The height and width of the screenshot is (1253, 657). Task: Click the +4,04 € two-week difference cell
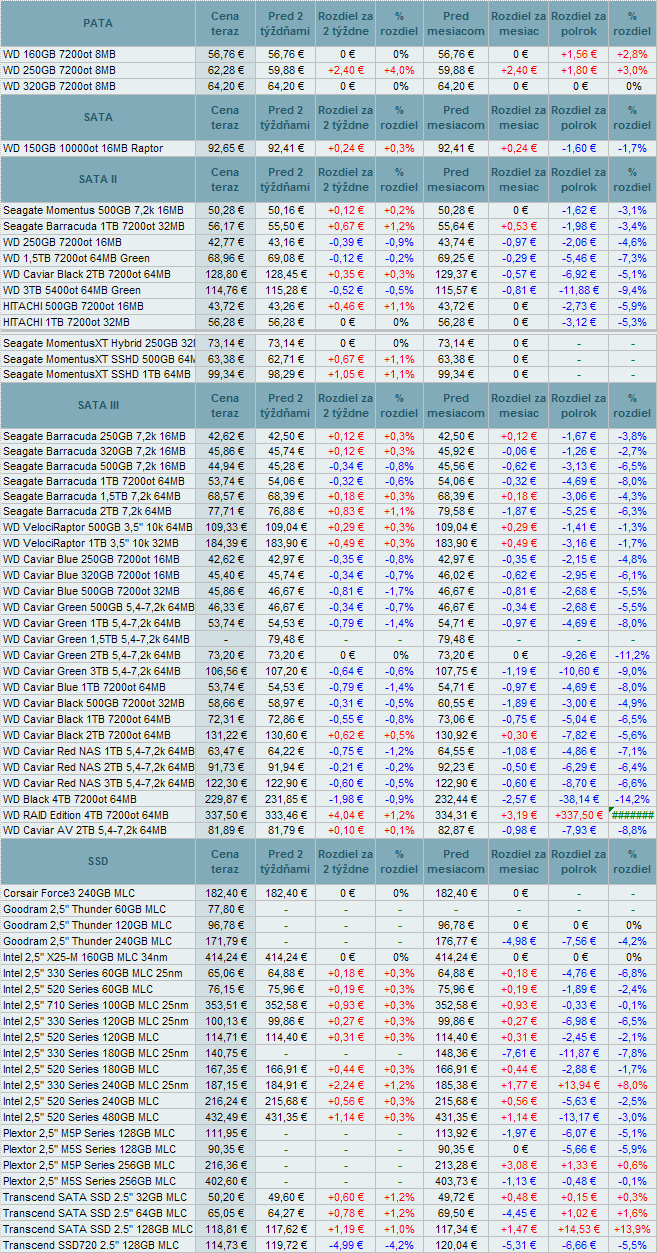pyautogui.click(x=347, y=815)
